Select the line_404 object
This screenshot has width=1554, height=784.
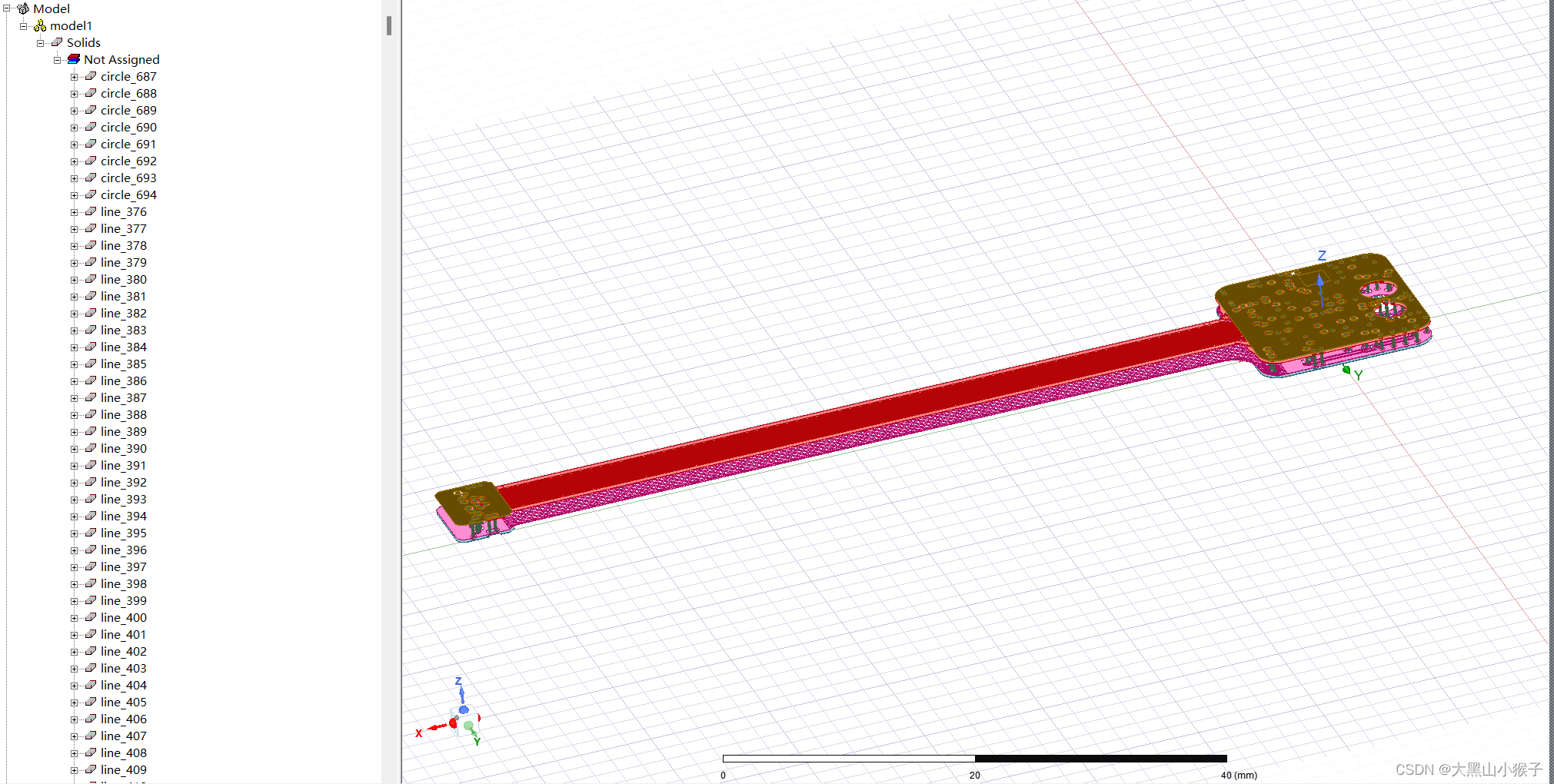[123, 685]
